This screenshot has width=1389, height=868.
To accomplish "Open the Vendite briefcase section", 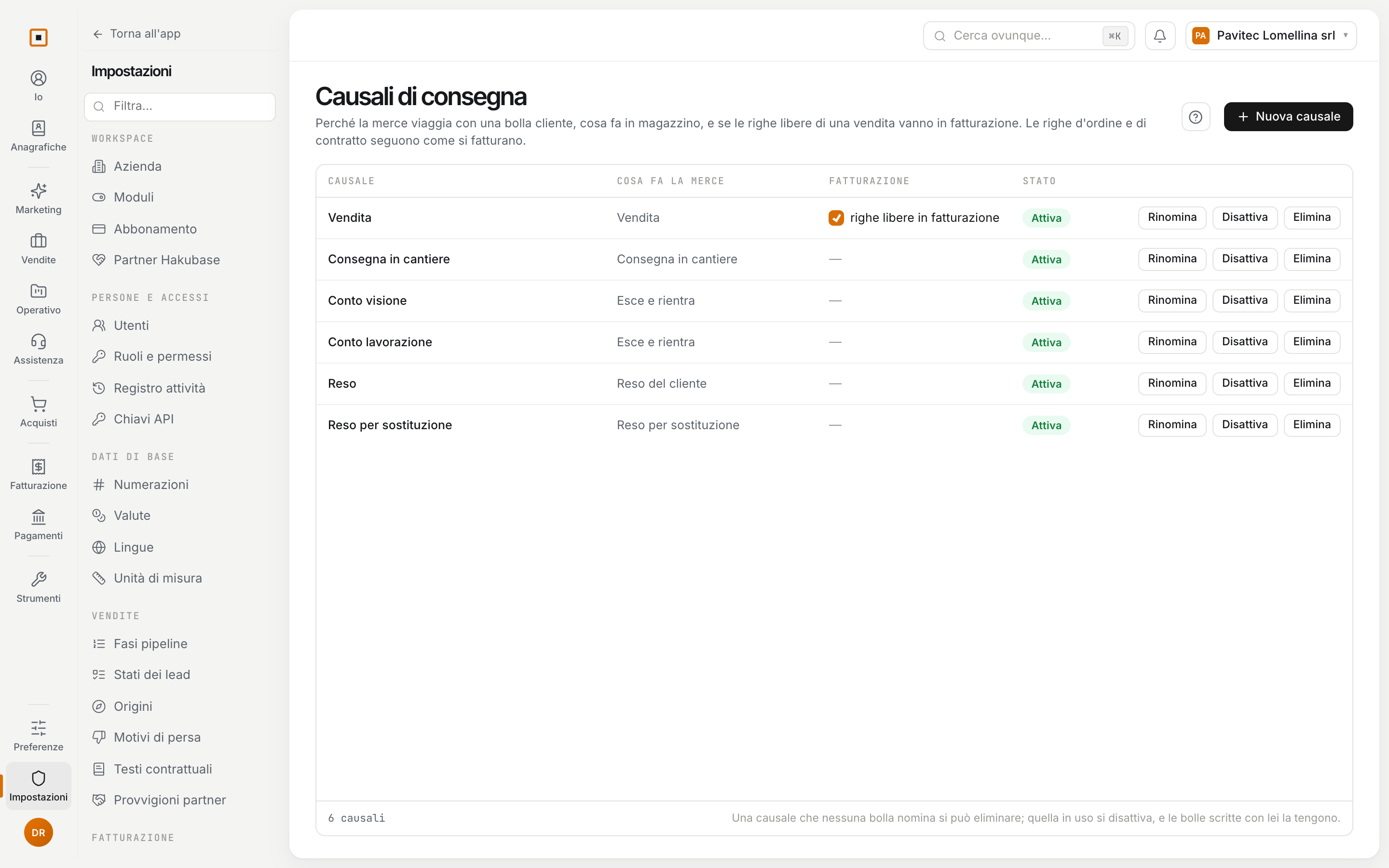I will coord(39,248).
